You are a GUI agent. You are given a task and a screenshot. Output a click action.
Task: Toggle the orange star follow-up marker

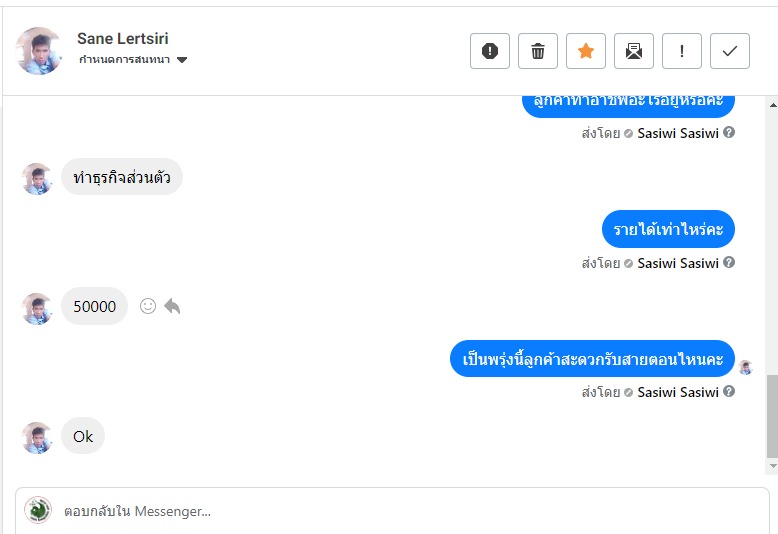[x=586, y=51]
